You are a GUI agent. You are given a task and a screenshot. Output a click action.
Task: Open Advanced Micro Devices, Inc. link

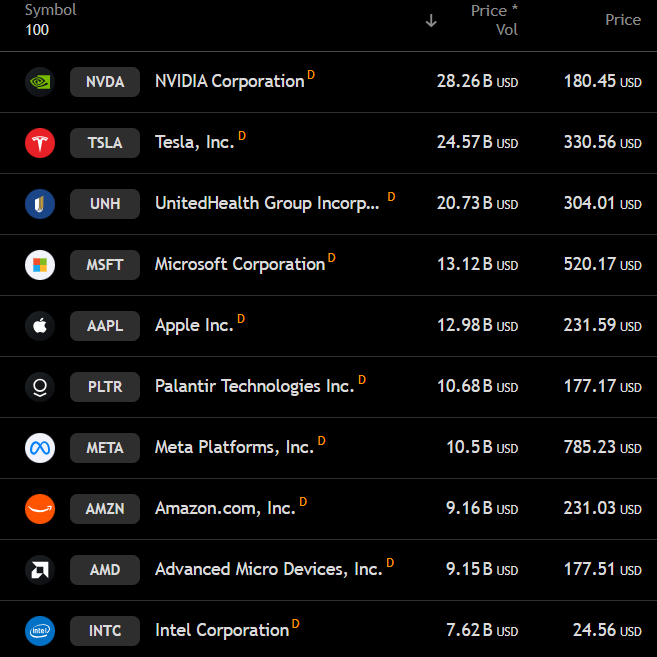269,569
